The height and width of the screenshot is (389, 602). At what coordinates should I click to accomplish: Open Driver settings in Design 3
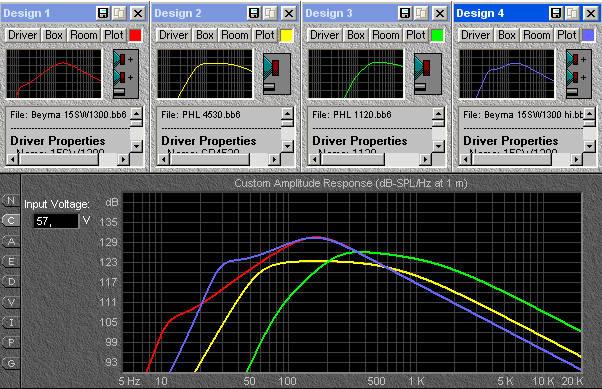(324, 35)
